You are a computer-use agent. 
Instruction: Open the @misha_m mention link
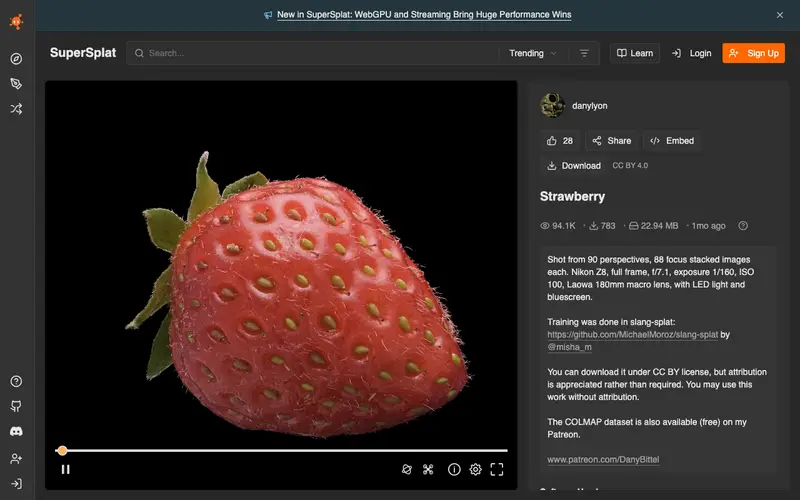[x=569, y=347]
